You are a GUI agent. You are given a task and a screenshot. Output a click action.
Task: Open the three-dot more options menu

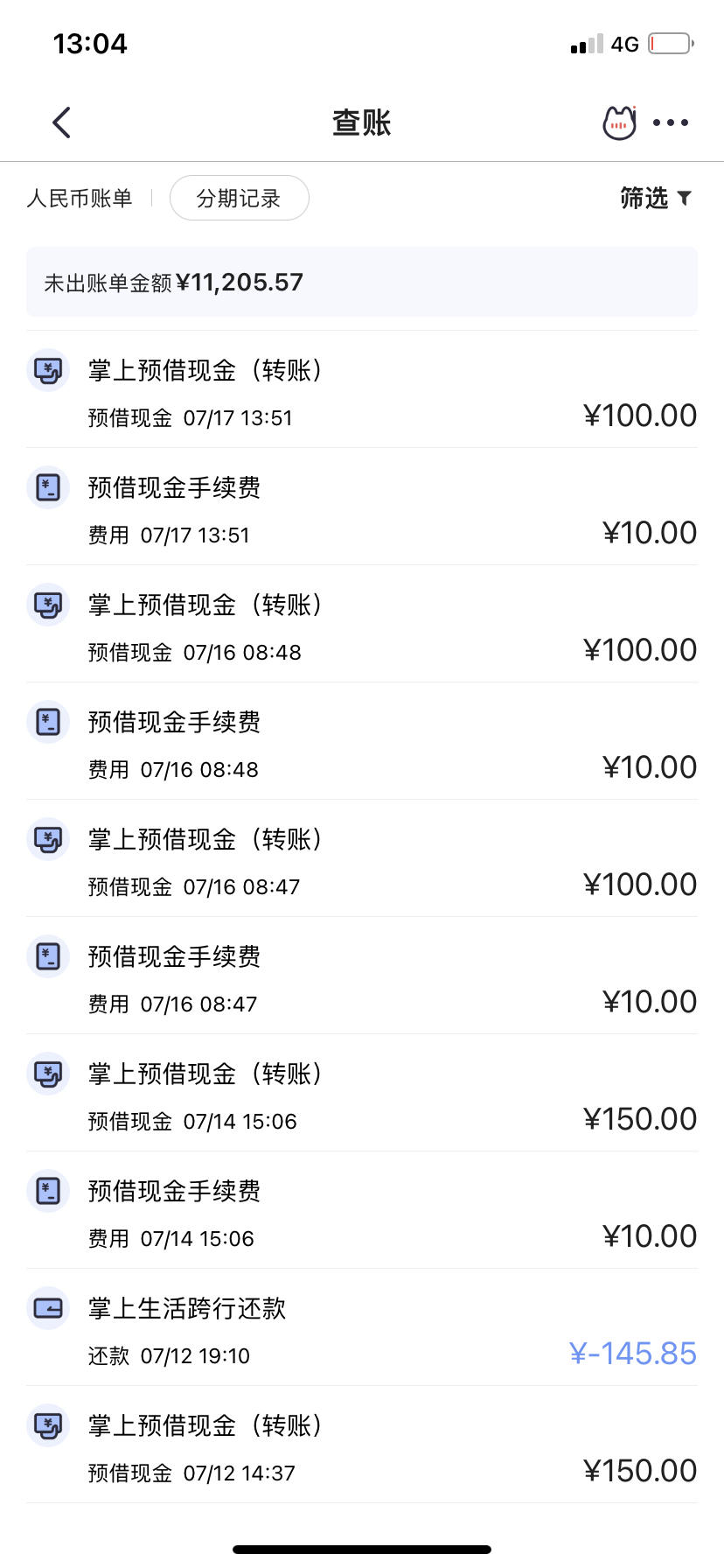point(671,122)
